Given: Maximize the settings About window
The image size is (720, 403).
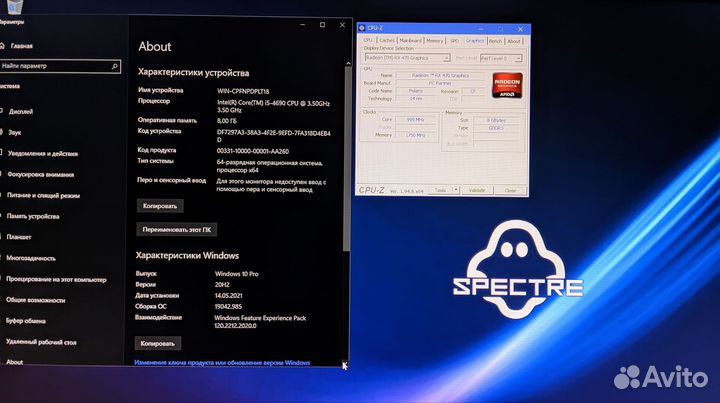Looking at the screenshot, I should coord(322,25).
